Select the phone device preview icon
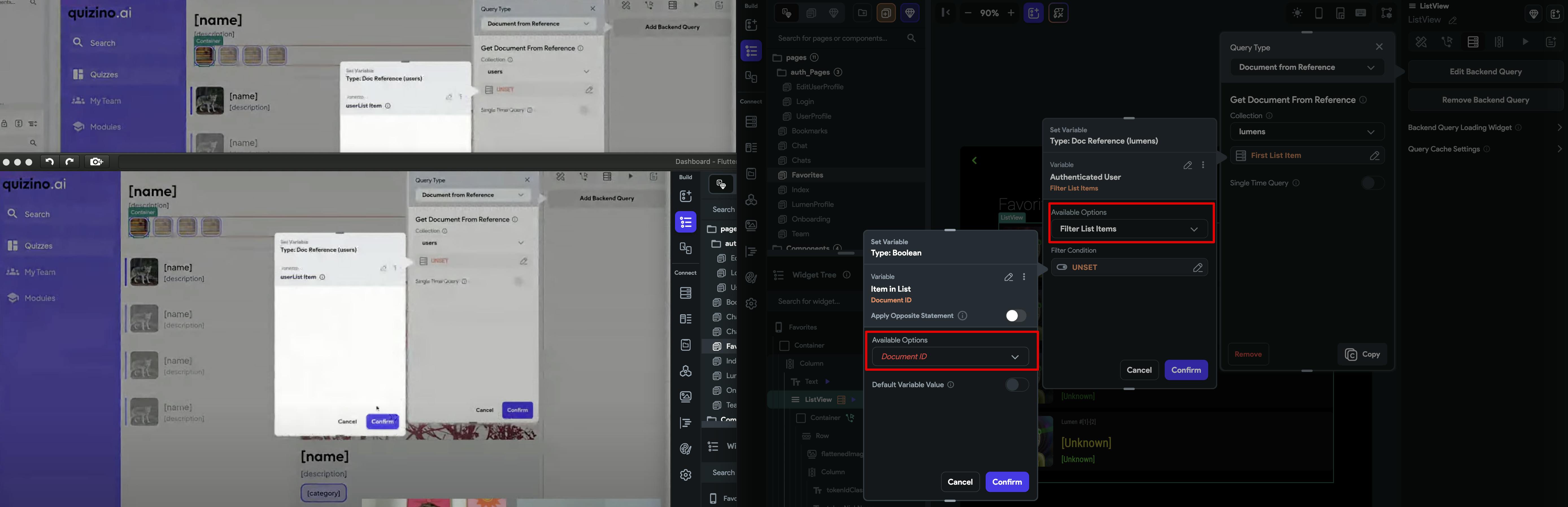Screen dimensions: 1568x507 [1319, 13]
